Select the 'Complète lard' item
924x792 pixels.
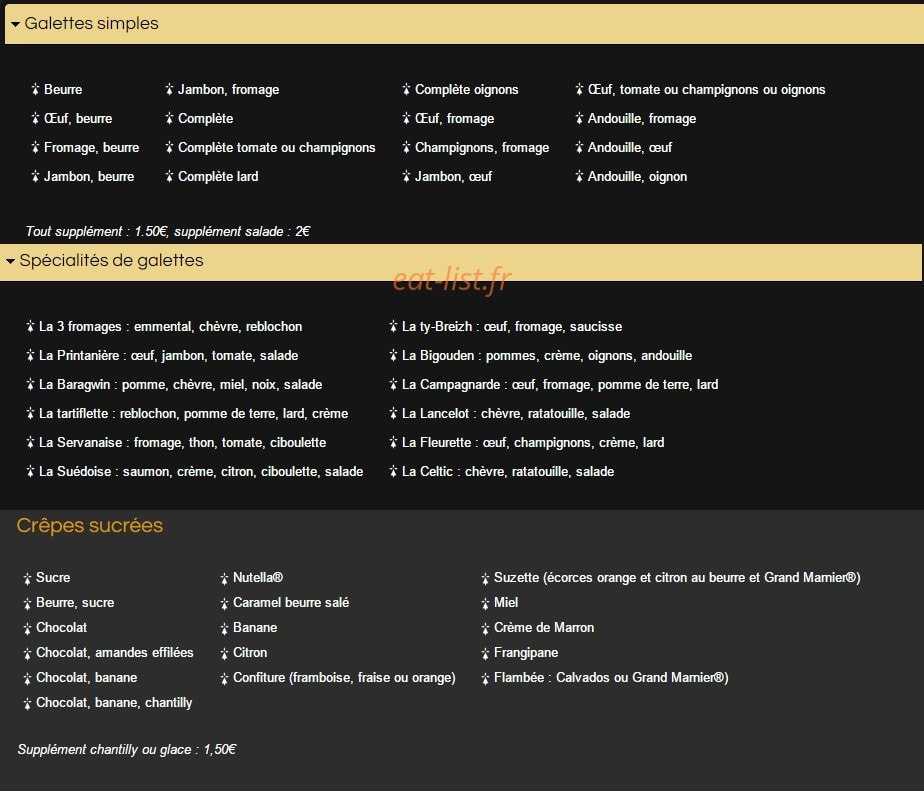pyautogui.click(x=218, y=176)
